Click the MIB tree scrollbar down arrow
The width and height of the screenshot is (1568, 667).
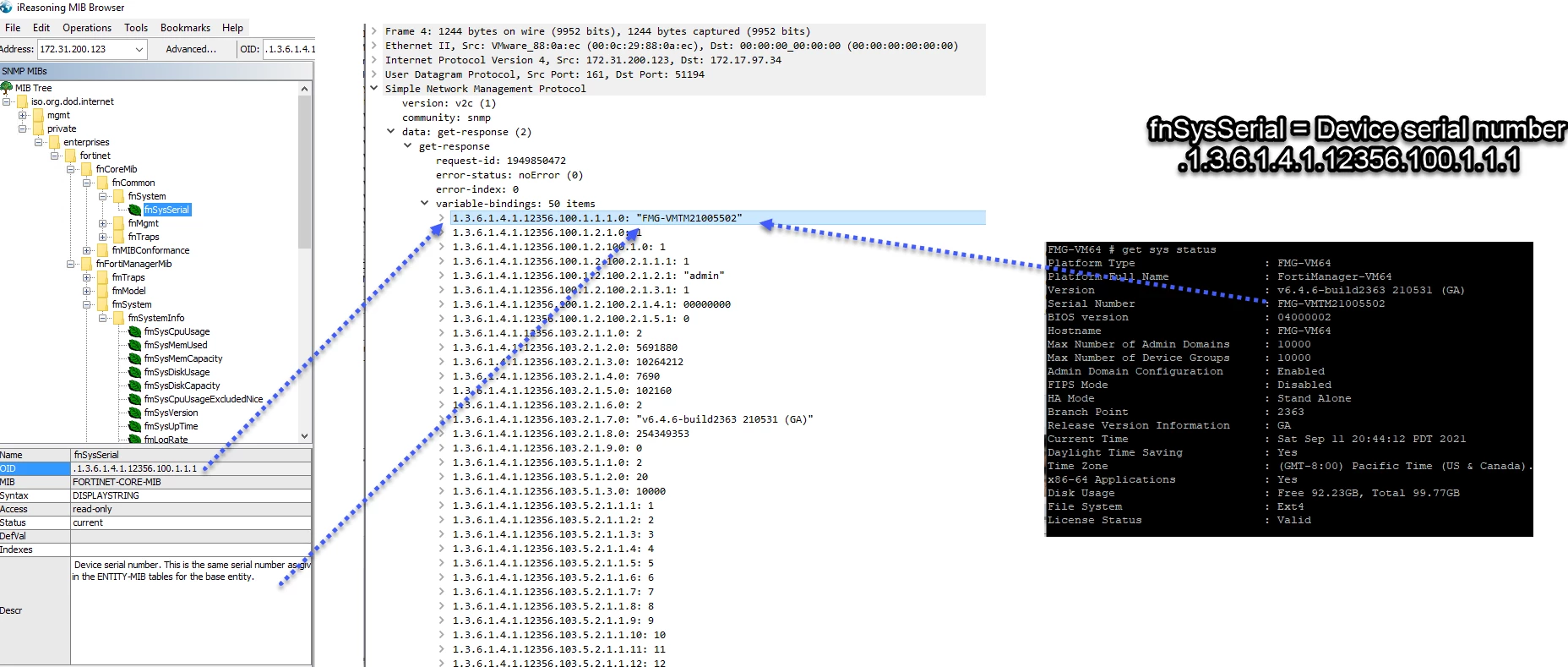pos(305,436)
